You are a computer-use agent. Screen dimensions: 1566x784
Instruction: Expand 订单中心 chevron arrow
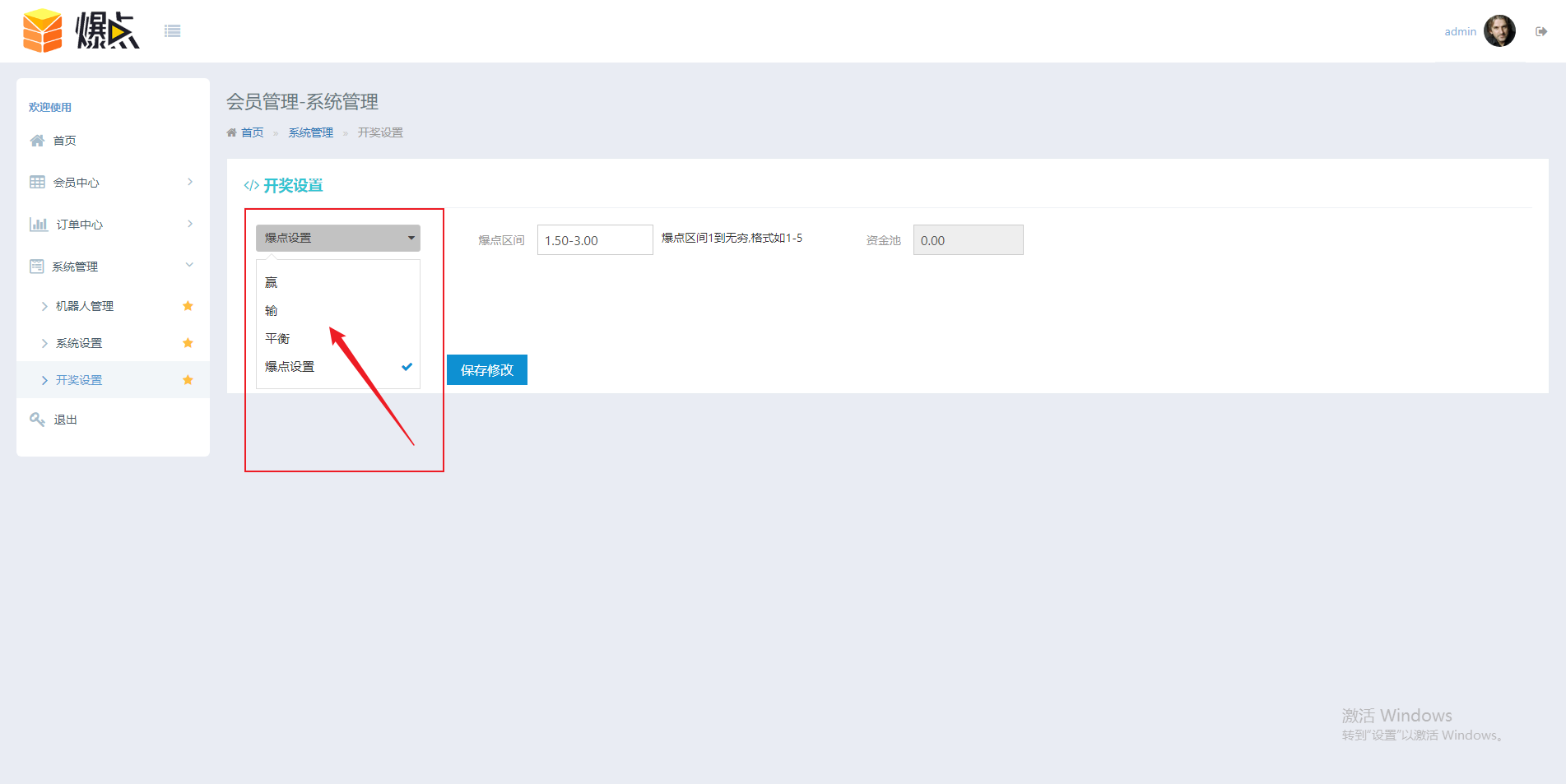190,224
